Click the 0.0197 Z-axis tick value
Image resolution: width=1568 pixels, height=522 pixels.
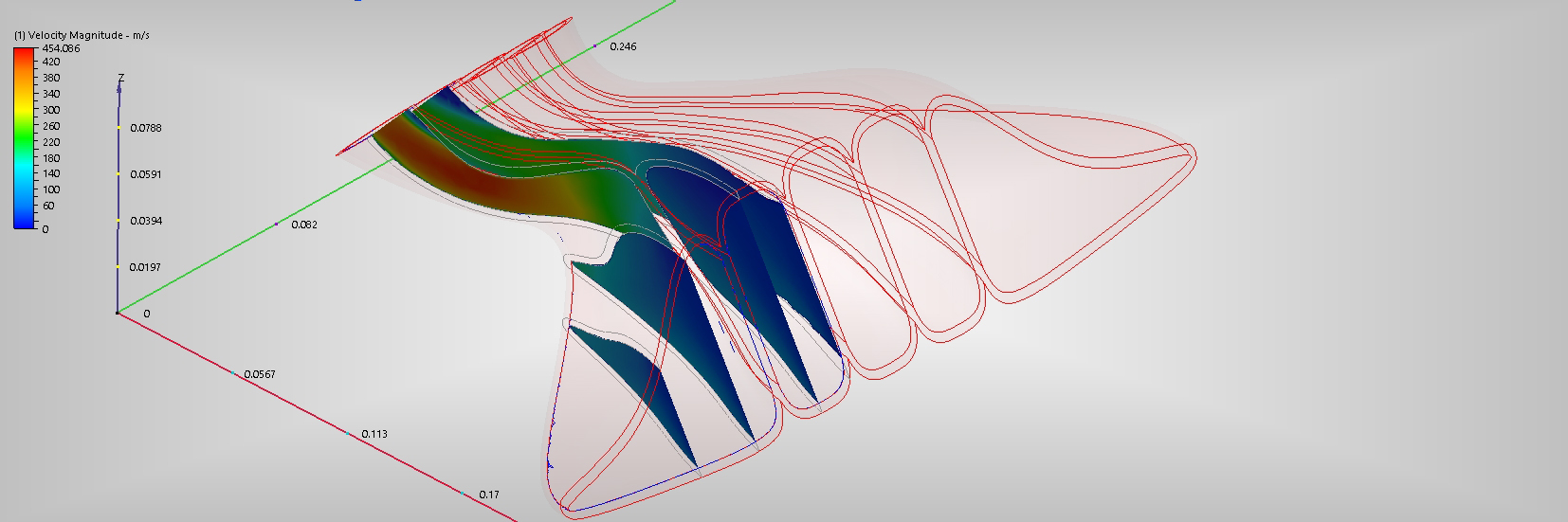(145, 267)
